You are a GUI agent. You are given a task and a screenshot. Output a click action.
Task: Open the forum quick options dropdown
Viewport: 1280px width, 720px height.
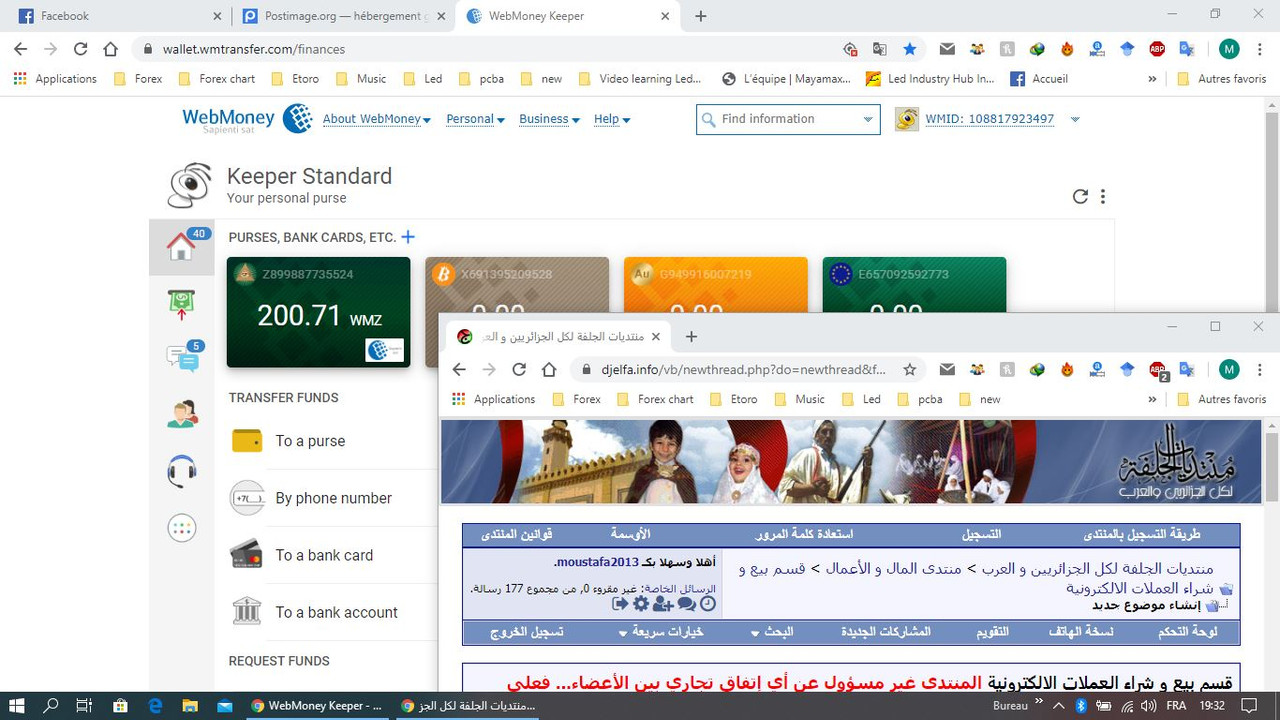click(x=661, y=632)
